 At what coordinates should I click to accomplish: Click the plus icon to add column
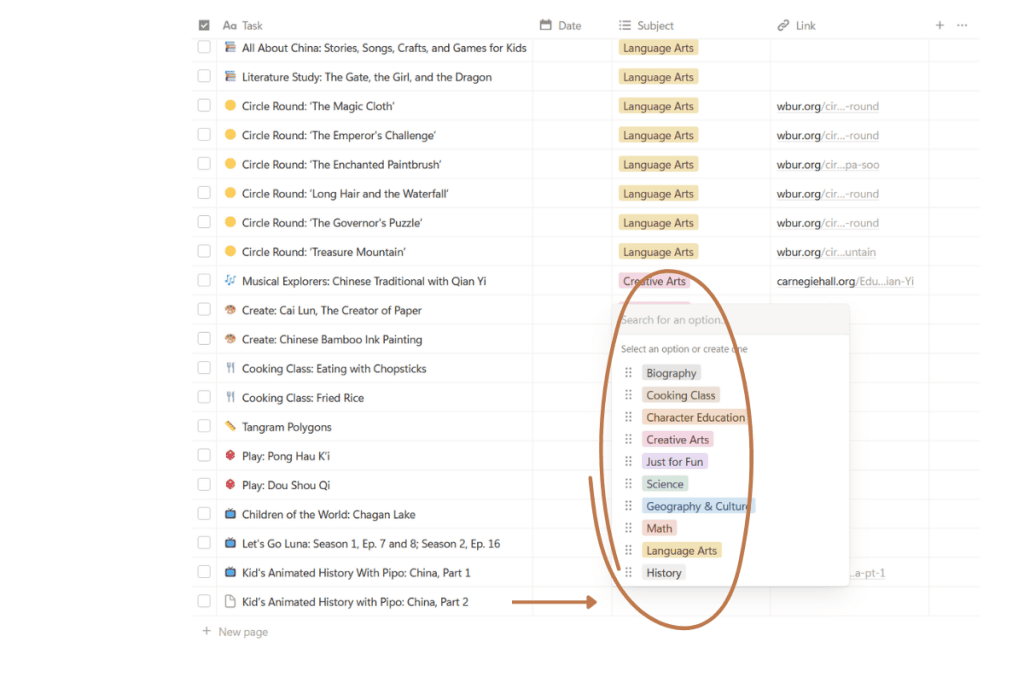pos(939,25)
